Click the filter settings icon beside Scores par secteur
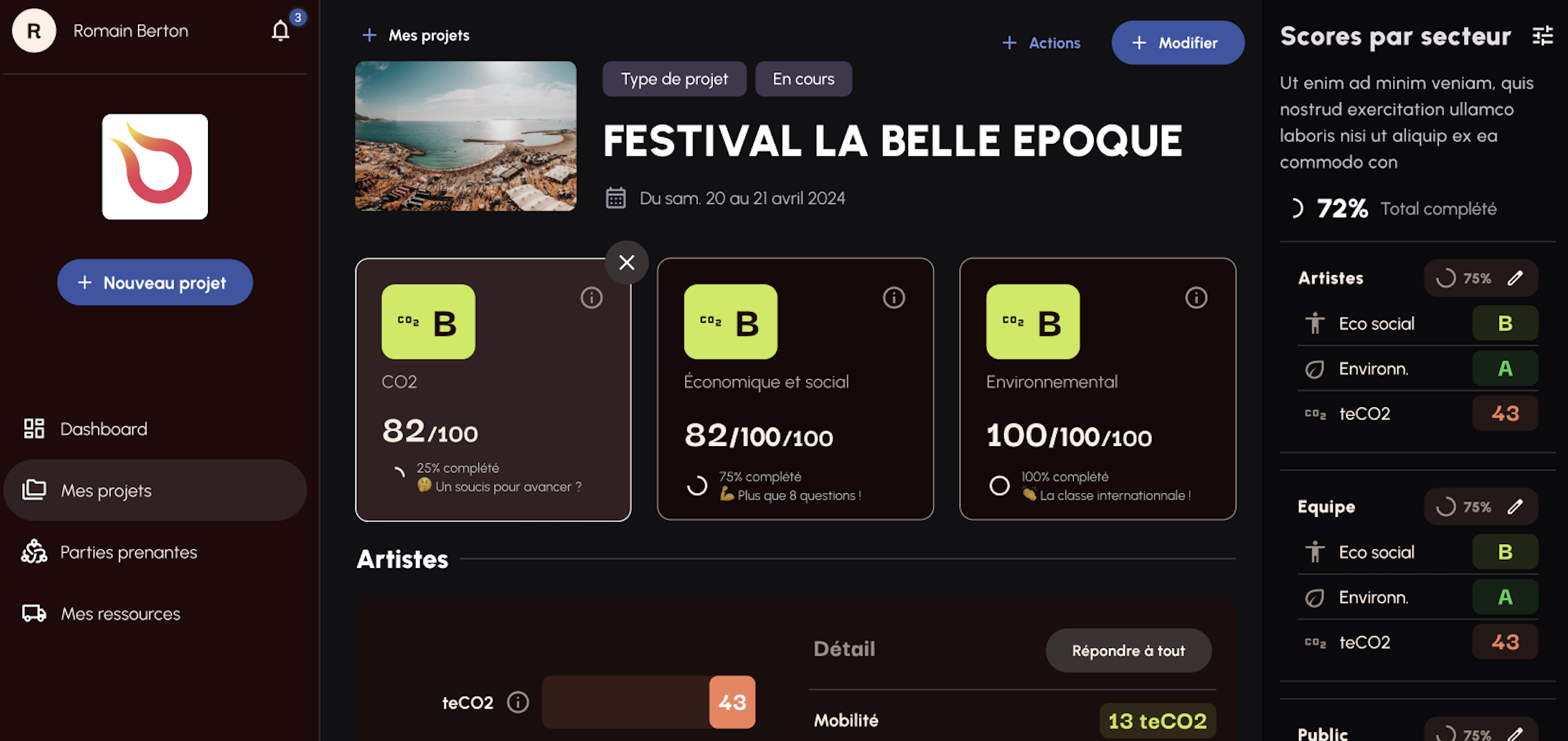 coord(1543,35)
